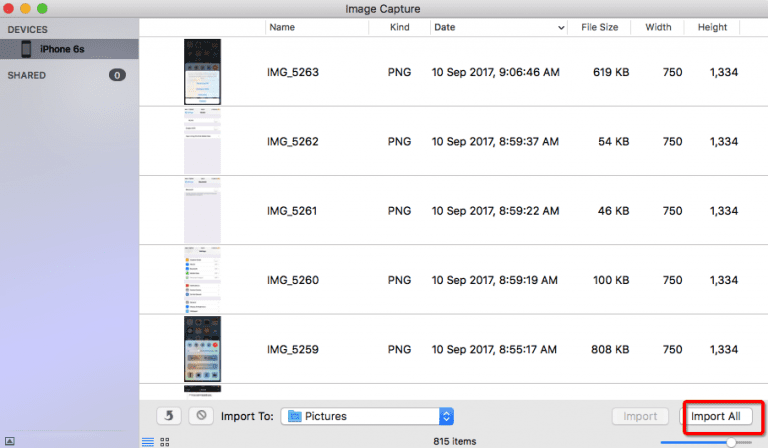Click the Import All button
Viewport: 768px width, 448px height.
(x=716, y=416)
